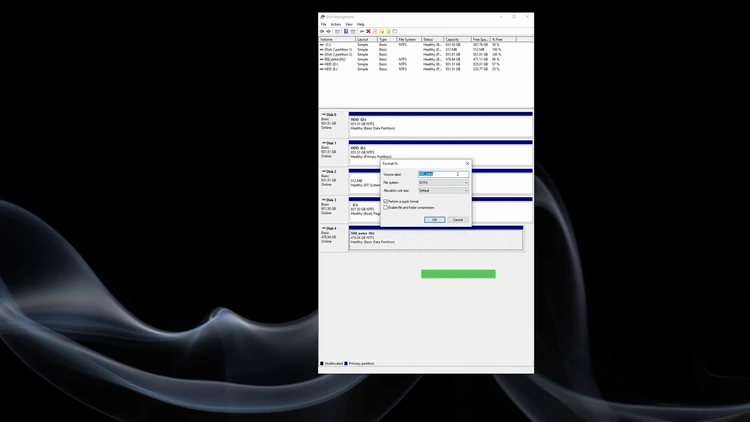The width and height of the screenshot is (750, 422).
Task: Select the 512 MB partition in Disk 2
Action: (364, 181)
